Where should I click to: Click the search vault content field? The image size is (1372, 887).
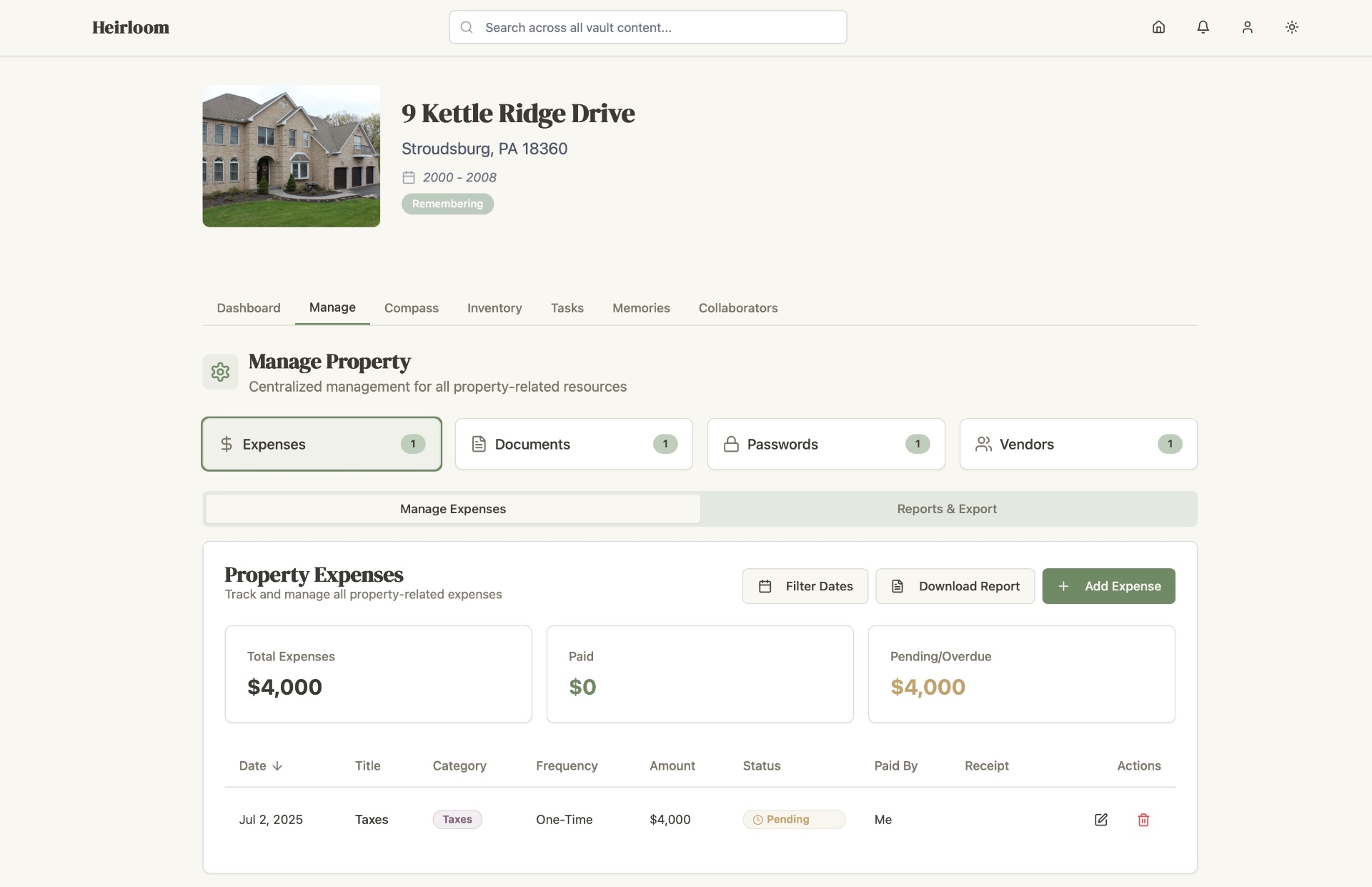[647, 27]
